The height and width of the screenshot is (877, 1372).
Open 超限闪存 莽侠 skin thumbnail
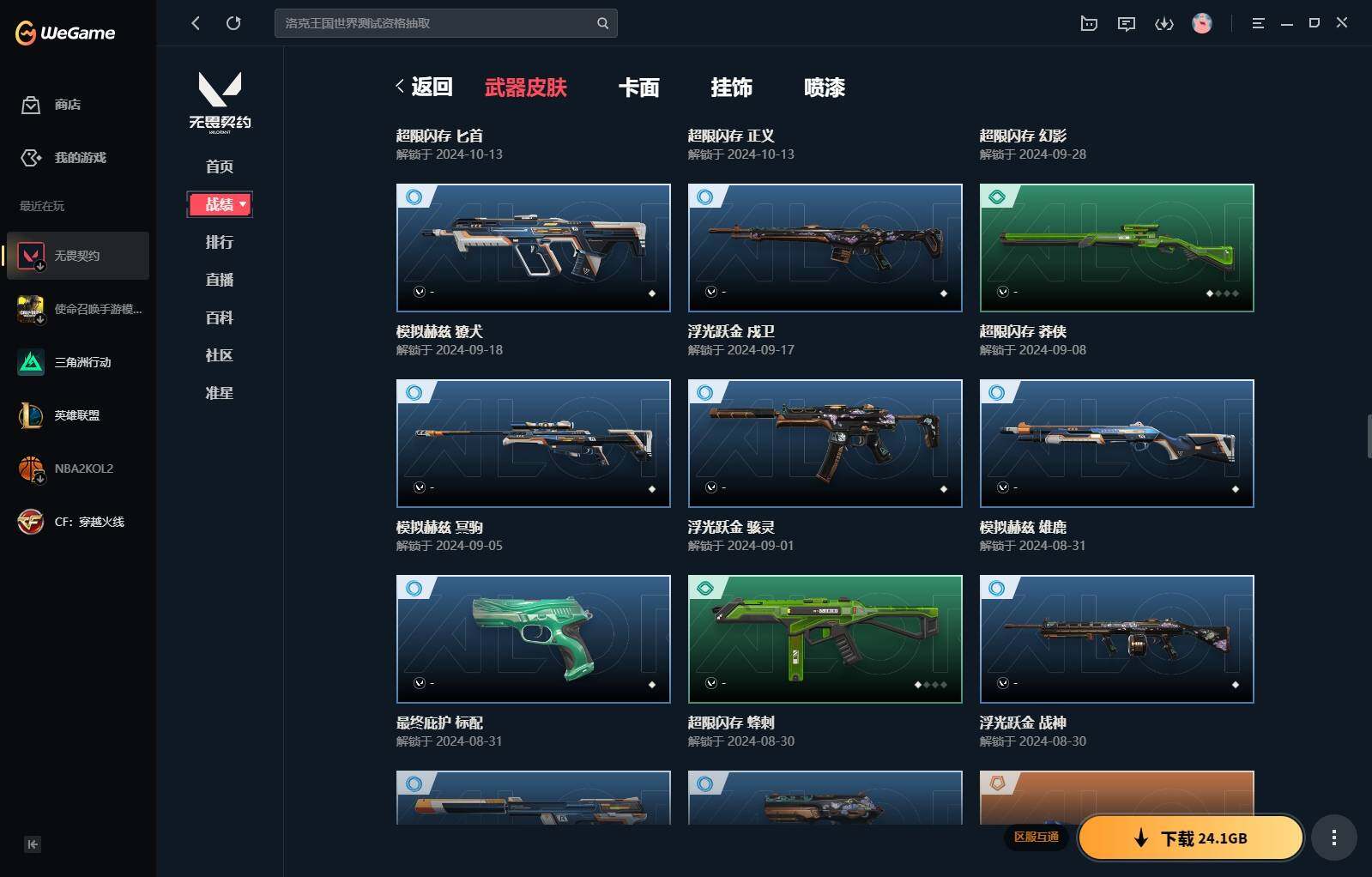pos(1117,248)
